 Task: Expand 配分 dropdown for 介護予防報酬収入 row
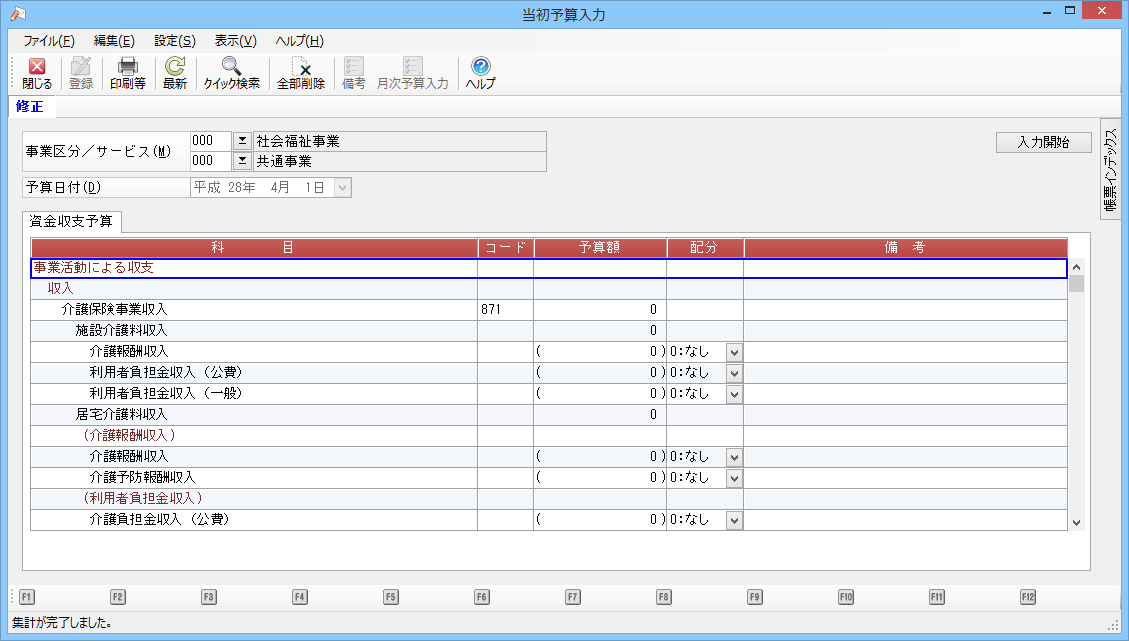pos(734,478)
